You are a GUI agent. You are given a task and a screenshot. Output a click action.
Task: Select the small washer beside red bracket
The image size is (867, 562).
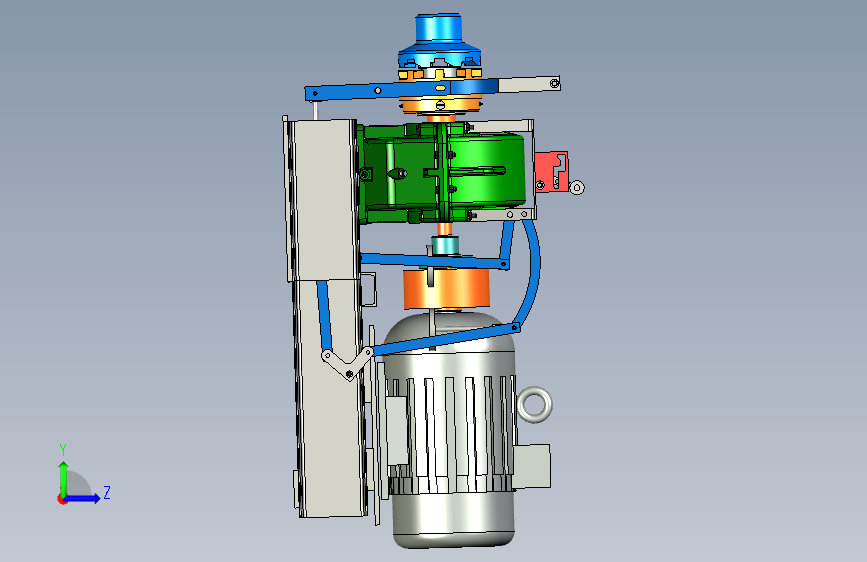[577, 188]
